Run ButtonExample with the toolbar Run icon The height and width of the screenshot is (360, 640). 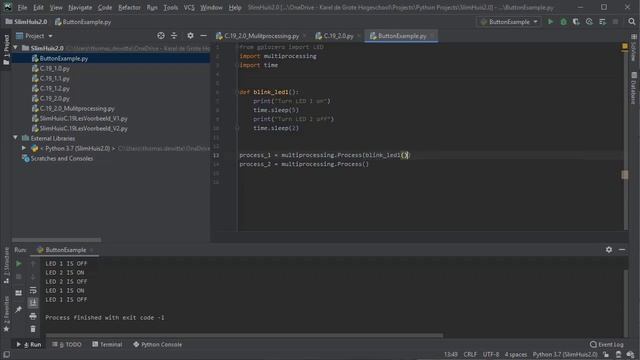[550, 22]
